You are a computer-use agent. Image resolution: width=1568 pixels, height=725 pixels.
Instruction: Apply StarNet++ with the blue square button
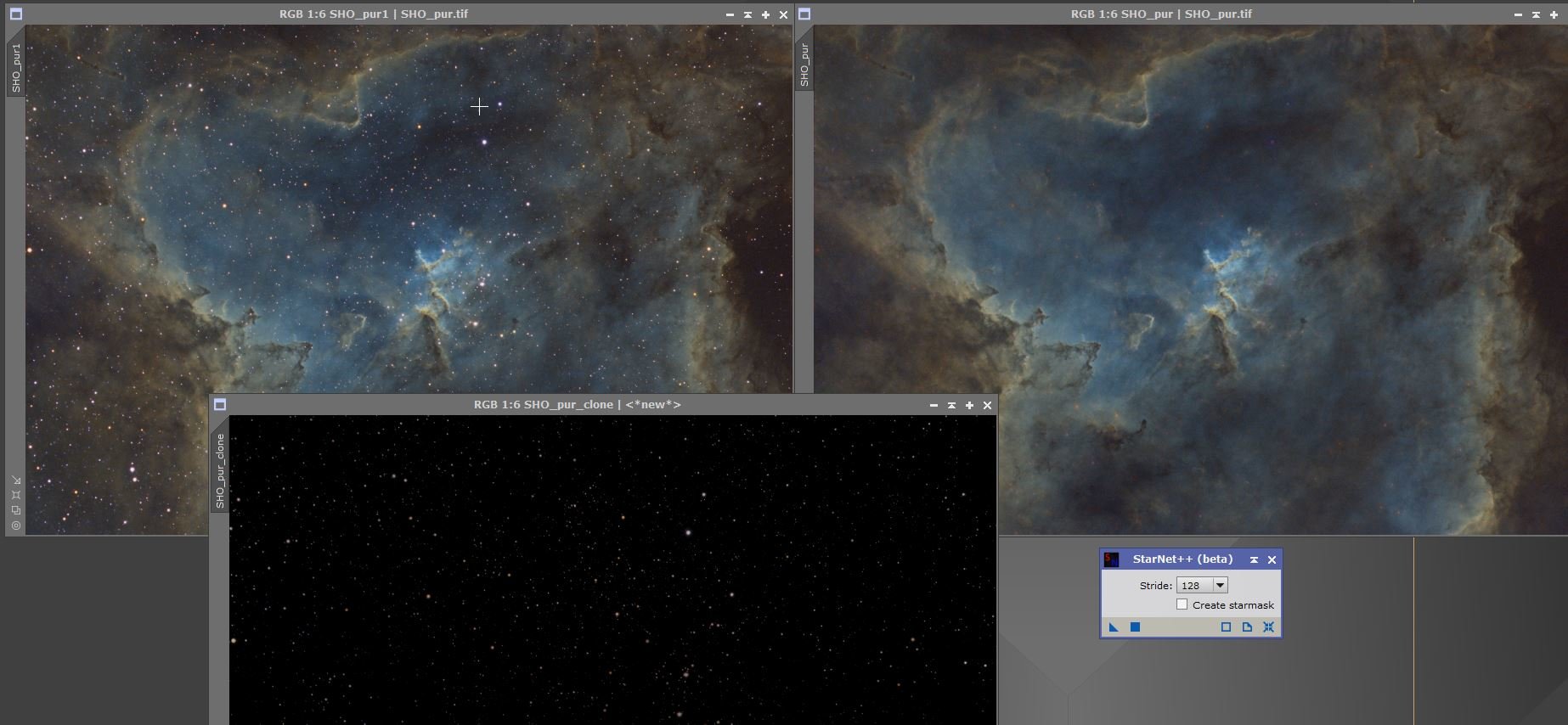tap(1135, 627)
